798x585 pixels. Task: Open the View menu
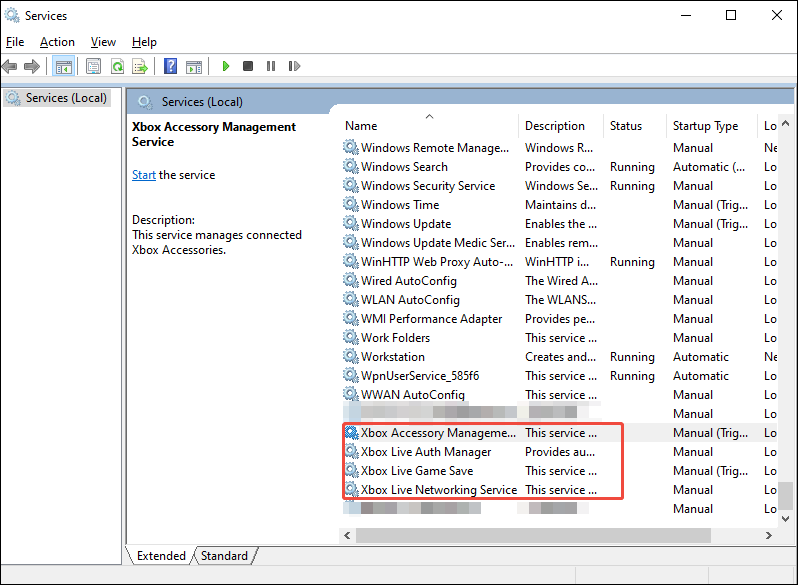(x=103, y=42)
